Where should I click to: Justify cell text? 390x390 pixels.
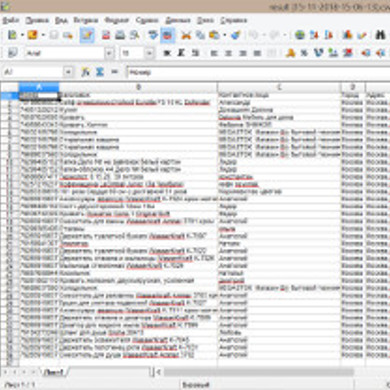(x=257, y=53)
